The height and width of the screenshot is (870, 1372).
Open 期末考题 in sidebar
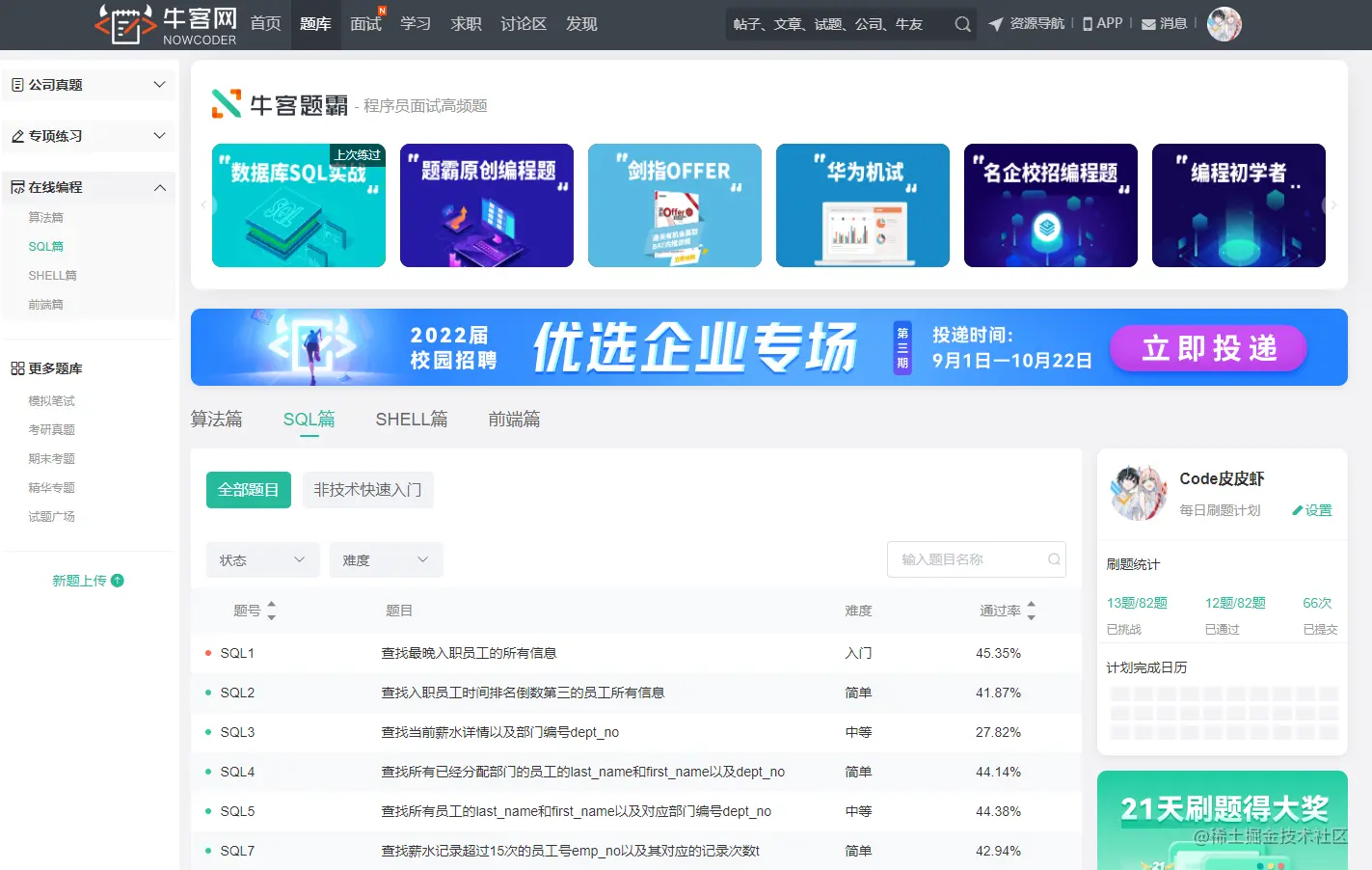coord(51,459)
